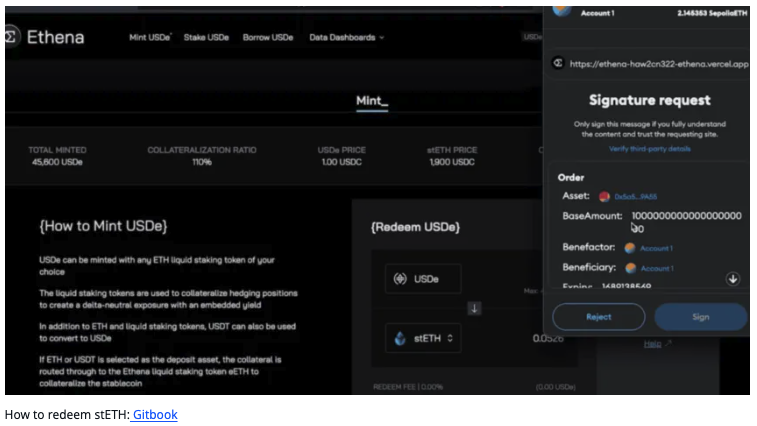Click the COLLATERALIZATION RATIO 110% value
757x426 pixels.
pos(202,162)
